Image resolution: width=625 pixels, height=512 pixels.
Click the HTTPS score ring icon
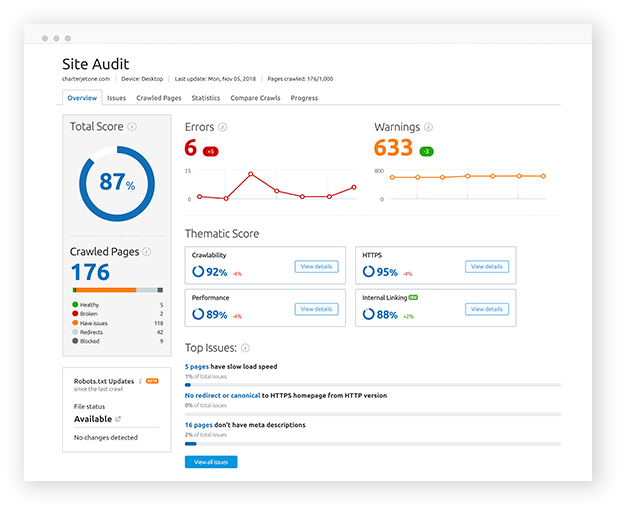[368, 271]
